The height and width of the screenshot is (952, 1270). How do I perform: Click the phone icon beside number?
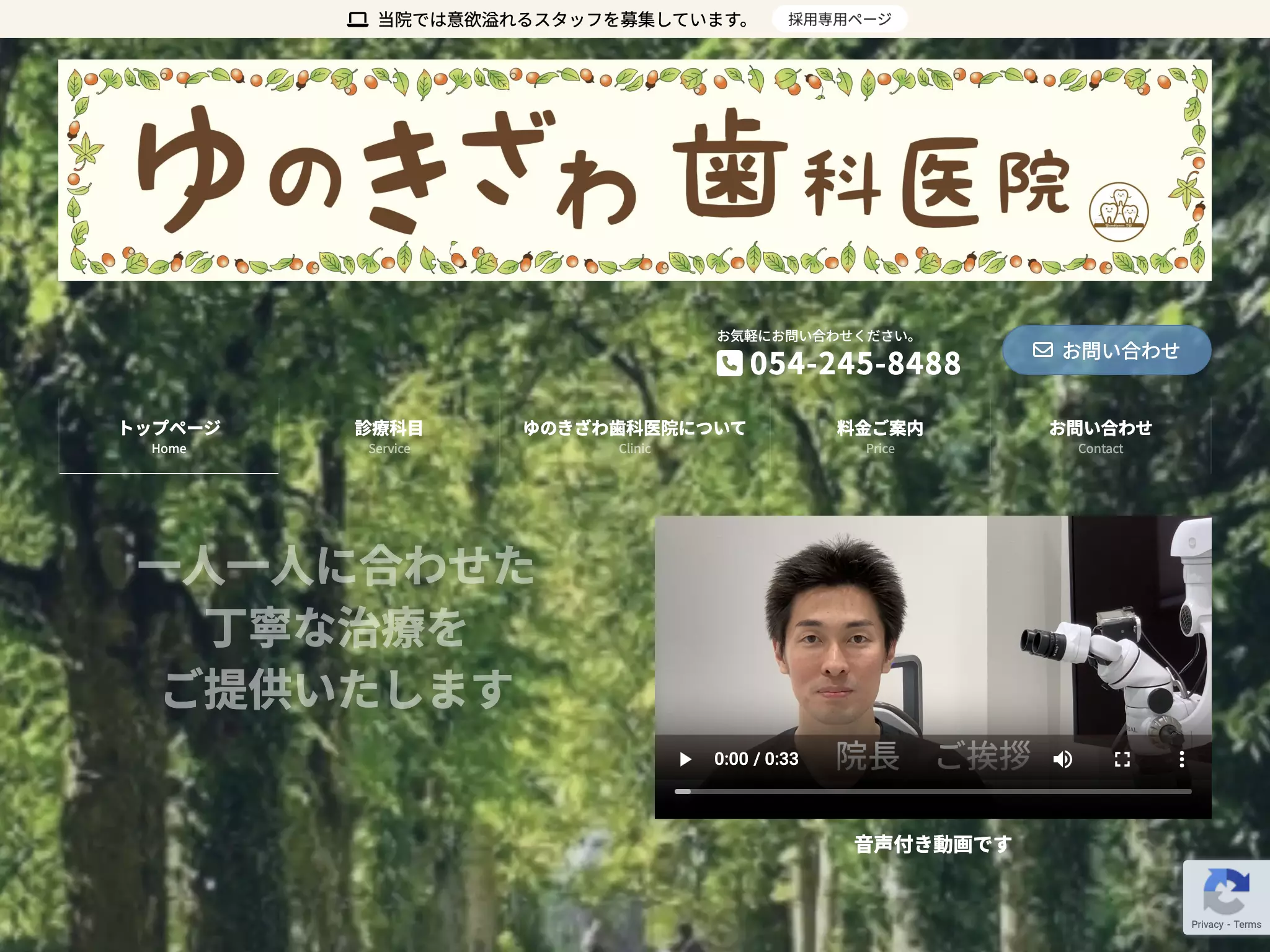[729, 363]
